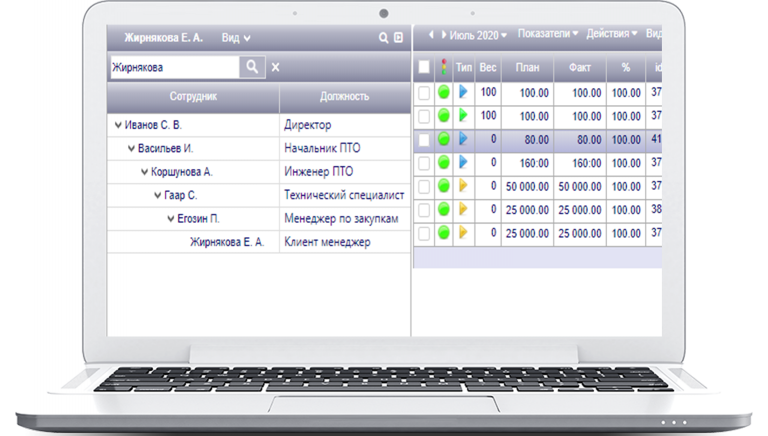Click the collapse panel icon beside the header magnifier

(399, 38)
